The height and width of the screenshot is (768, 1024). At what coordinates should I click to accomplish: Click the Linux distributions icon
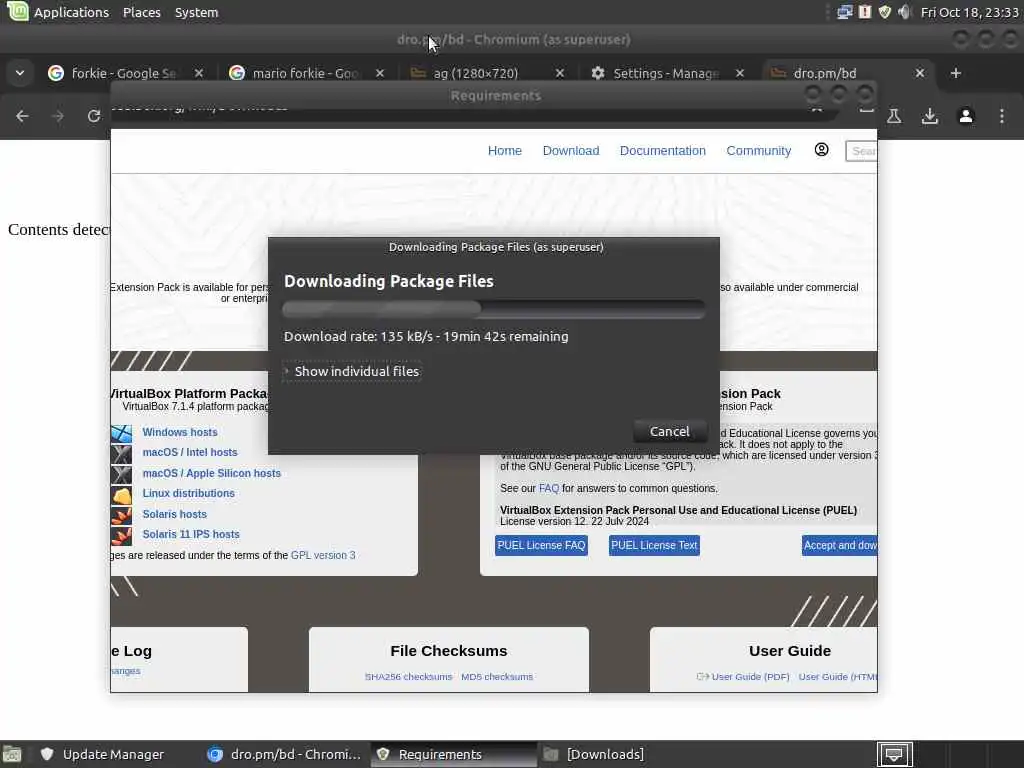pyautogui.click(x=121, y=495)
